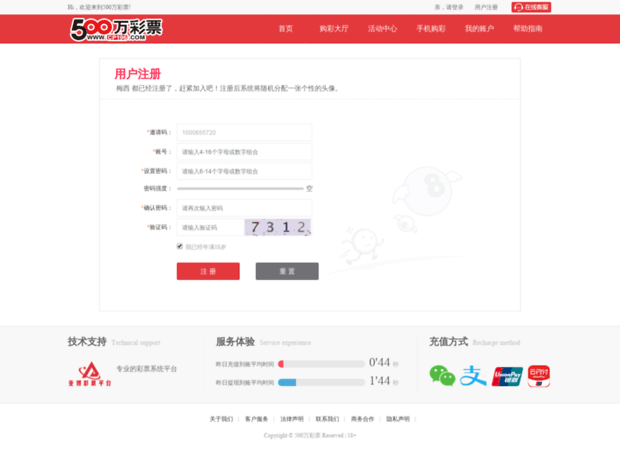
Task: Open the 关于我们 footer link
Action: coord(221,419)
